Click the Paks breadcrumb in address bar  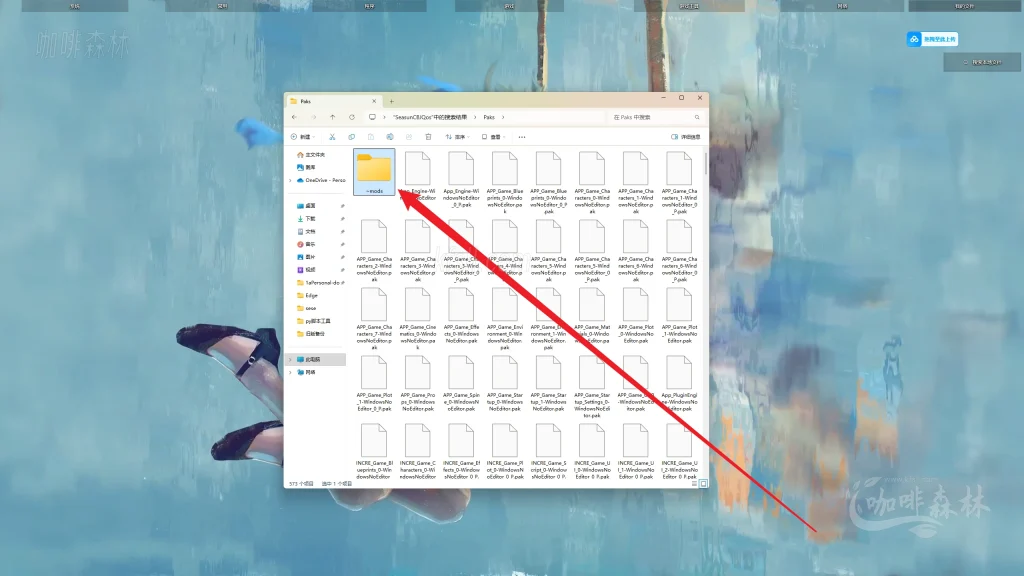[489, 117]
